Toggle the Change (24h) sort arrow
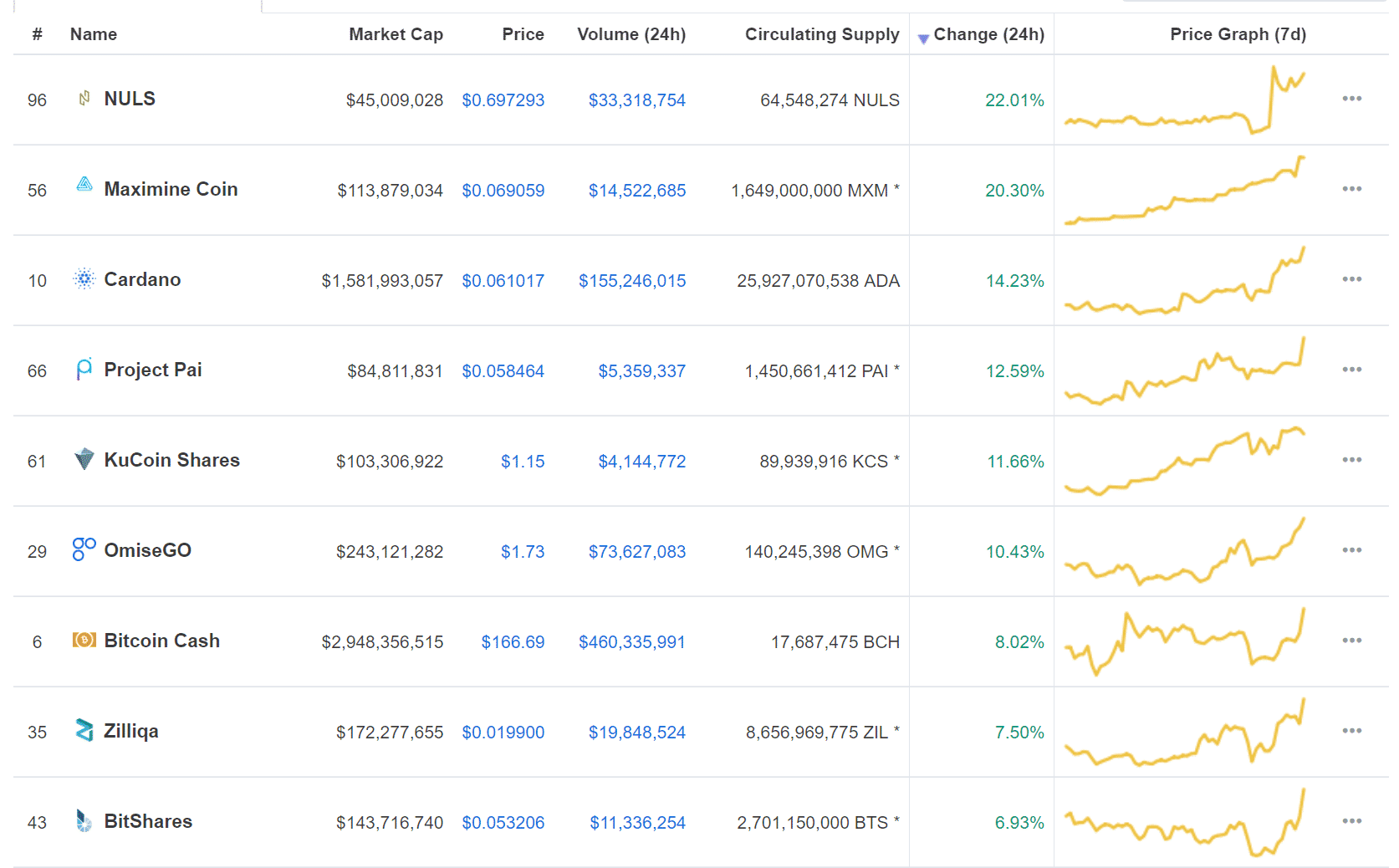 coord(923,38)
